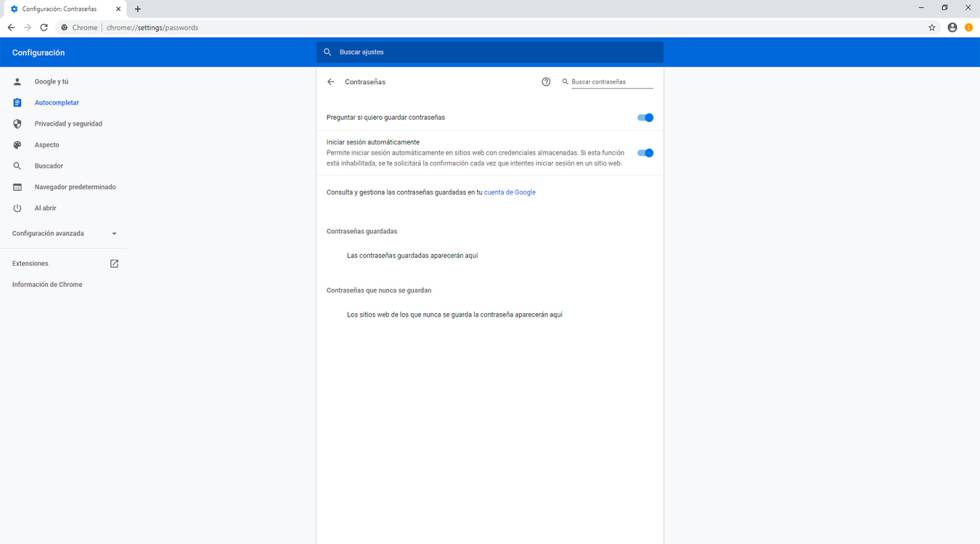The width and height of the screenshot is (980, 544).
Task: Expand the Configuración avanzada arrow
Action: pos(114,234)
